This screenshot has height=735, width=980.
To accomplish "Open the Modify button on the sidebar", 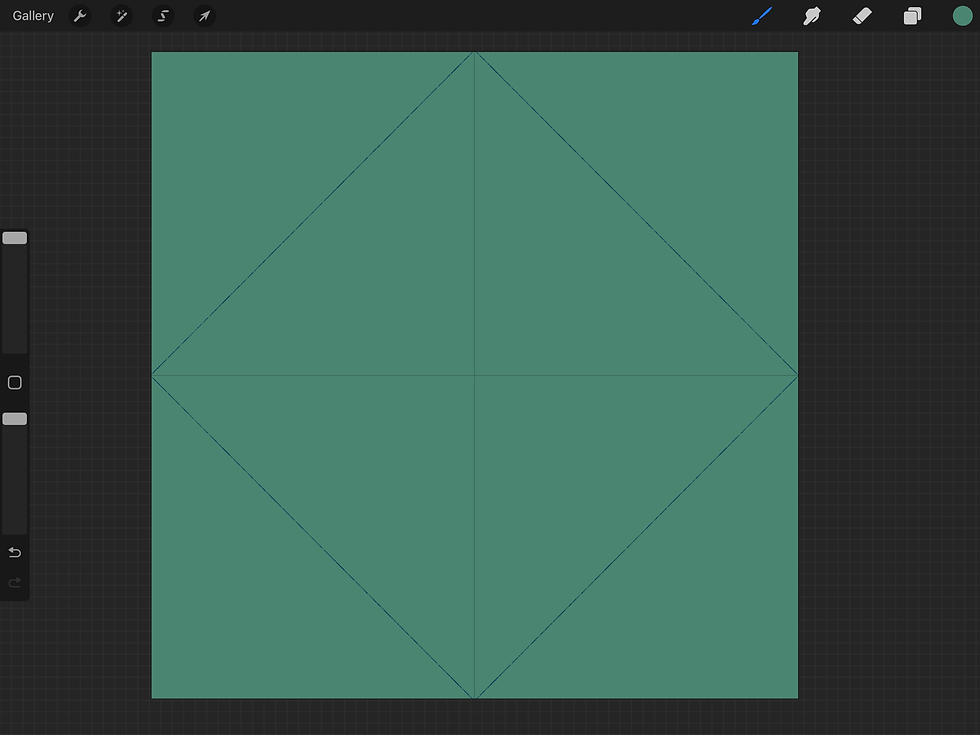I will tap(14, 381).
